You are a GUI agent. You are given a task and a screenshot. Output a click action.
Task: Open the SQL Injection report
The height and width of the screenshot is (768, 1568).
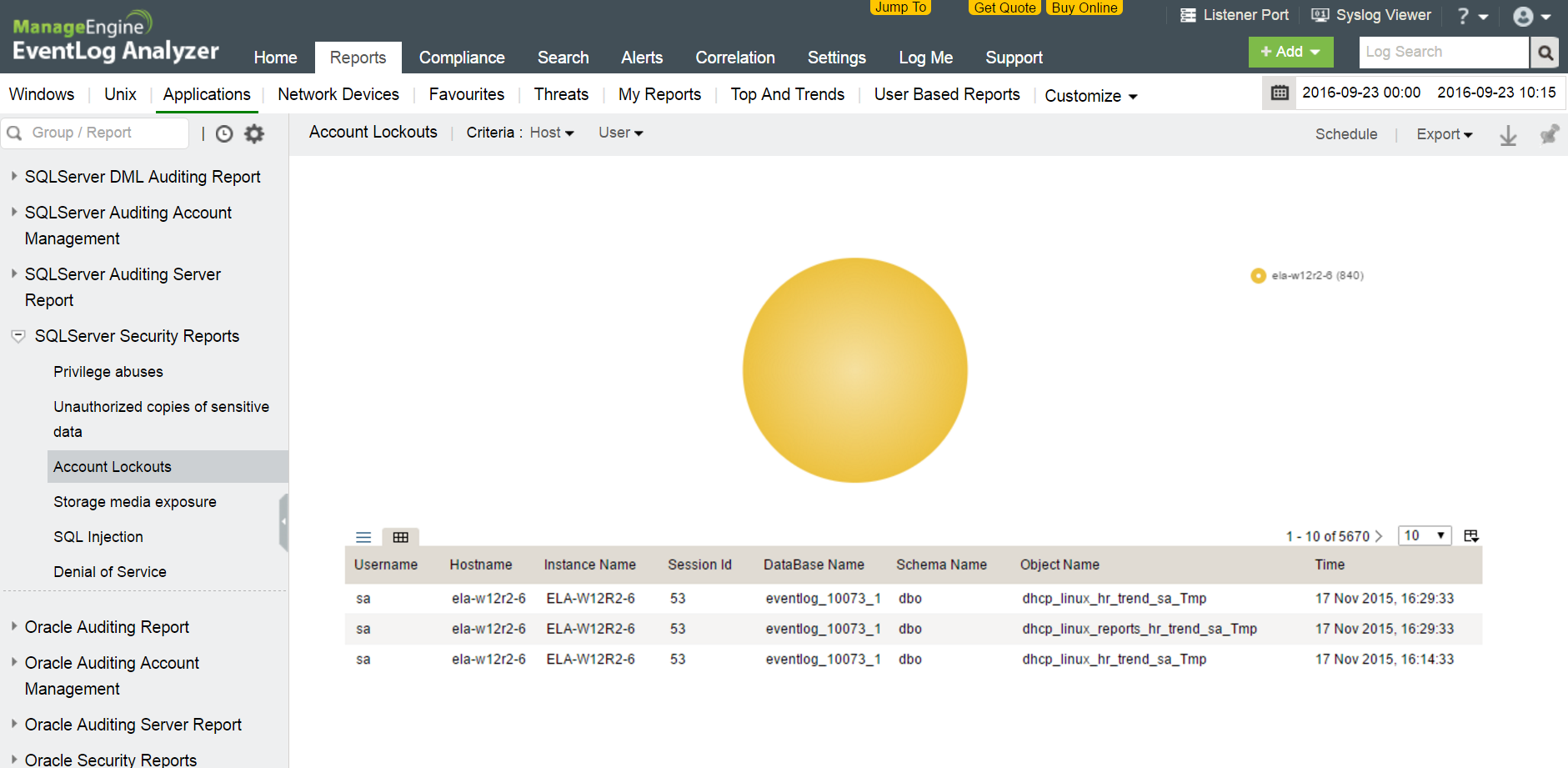[98, 537]
